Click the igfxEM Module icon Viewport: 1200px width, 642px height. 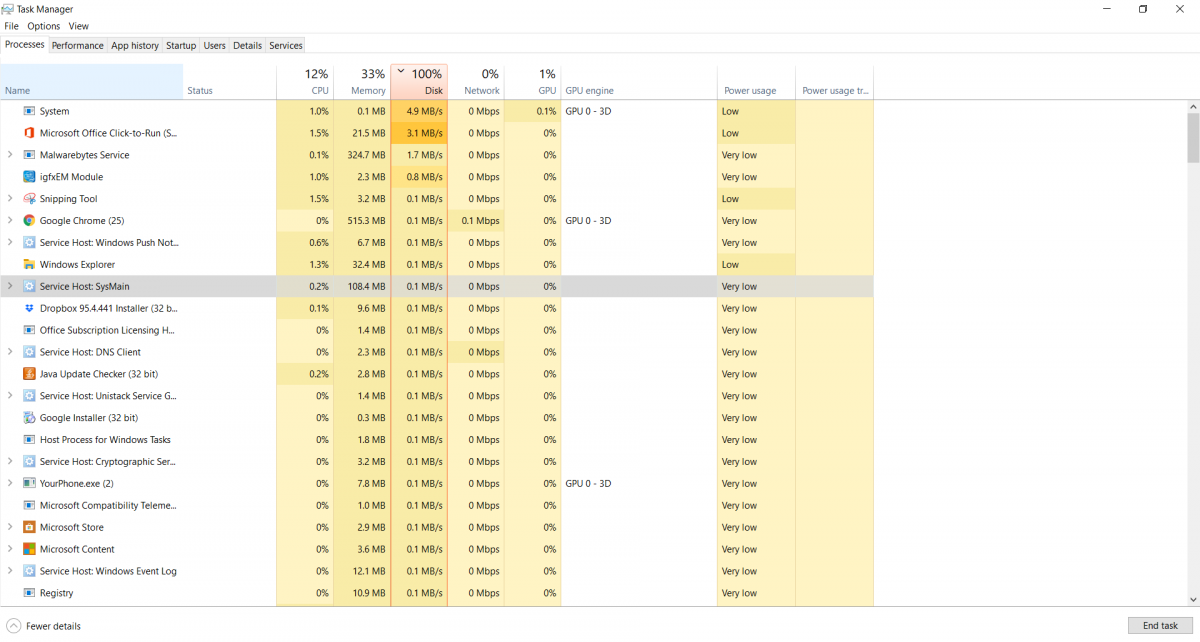tap(29, 177)
